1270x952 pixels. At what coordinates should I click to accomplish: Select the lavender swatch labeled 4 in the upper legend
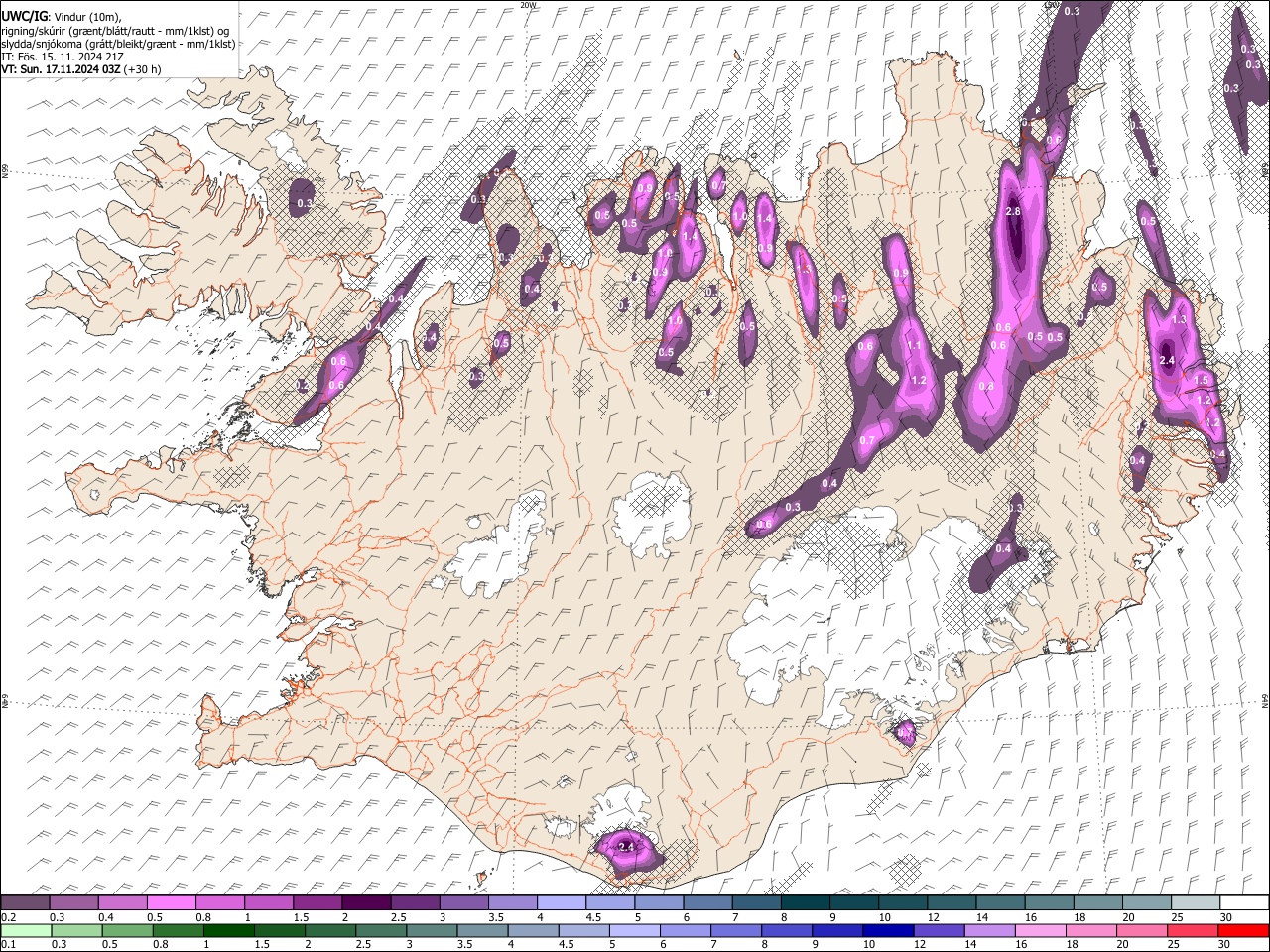[561, 902]
